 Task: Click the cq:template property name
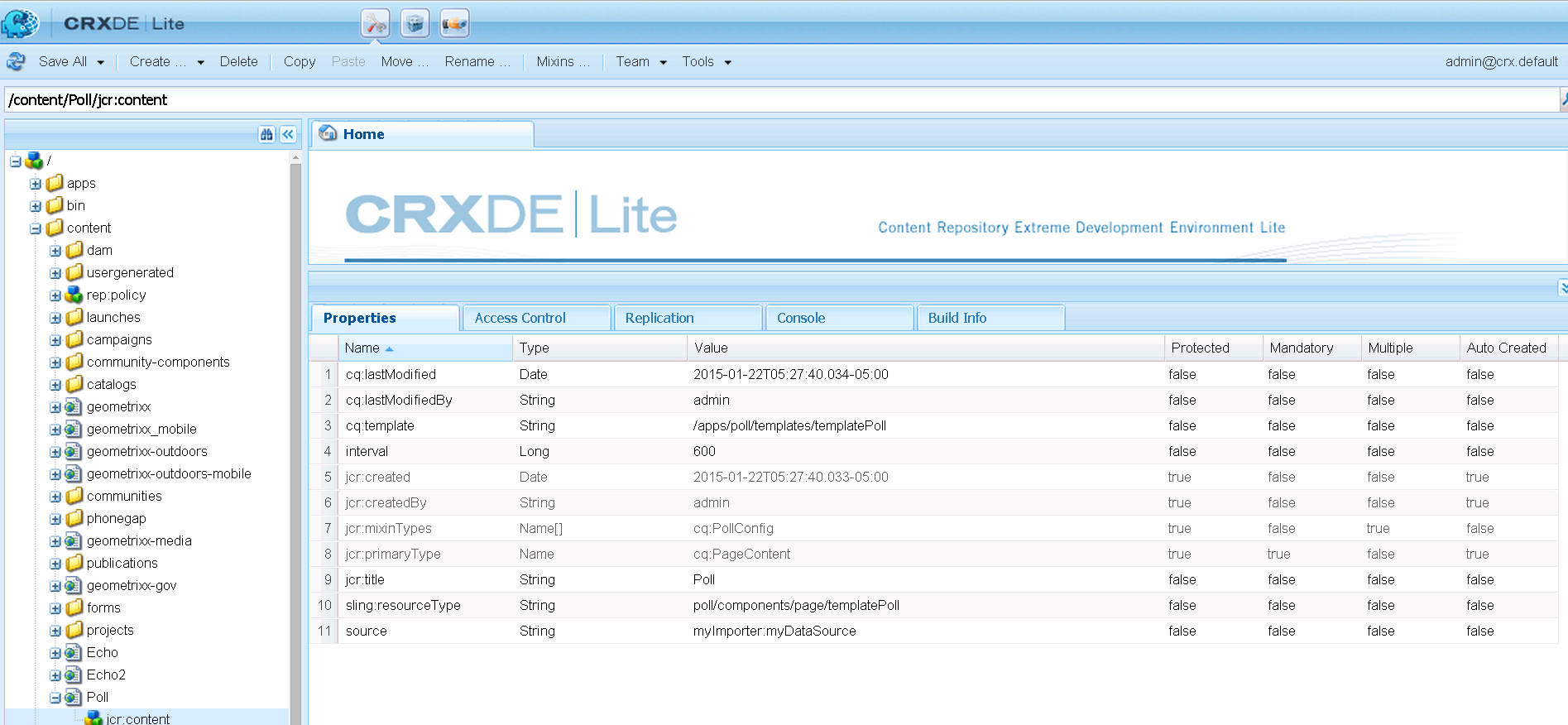(x=380, y=425)
